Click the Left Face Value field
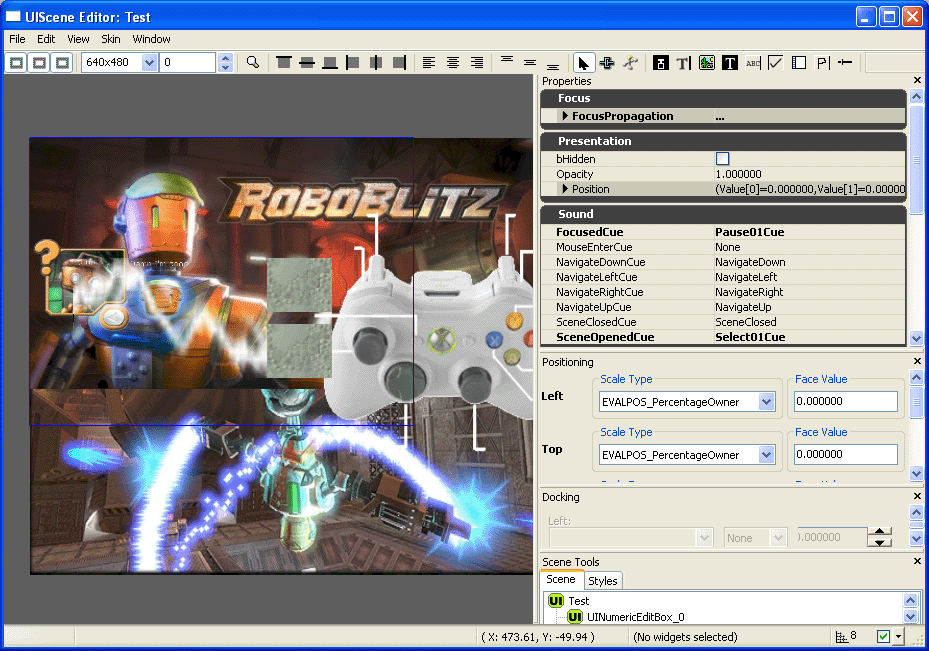This screenshot has width=929, height=651. 846,401
